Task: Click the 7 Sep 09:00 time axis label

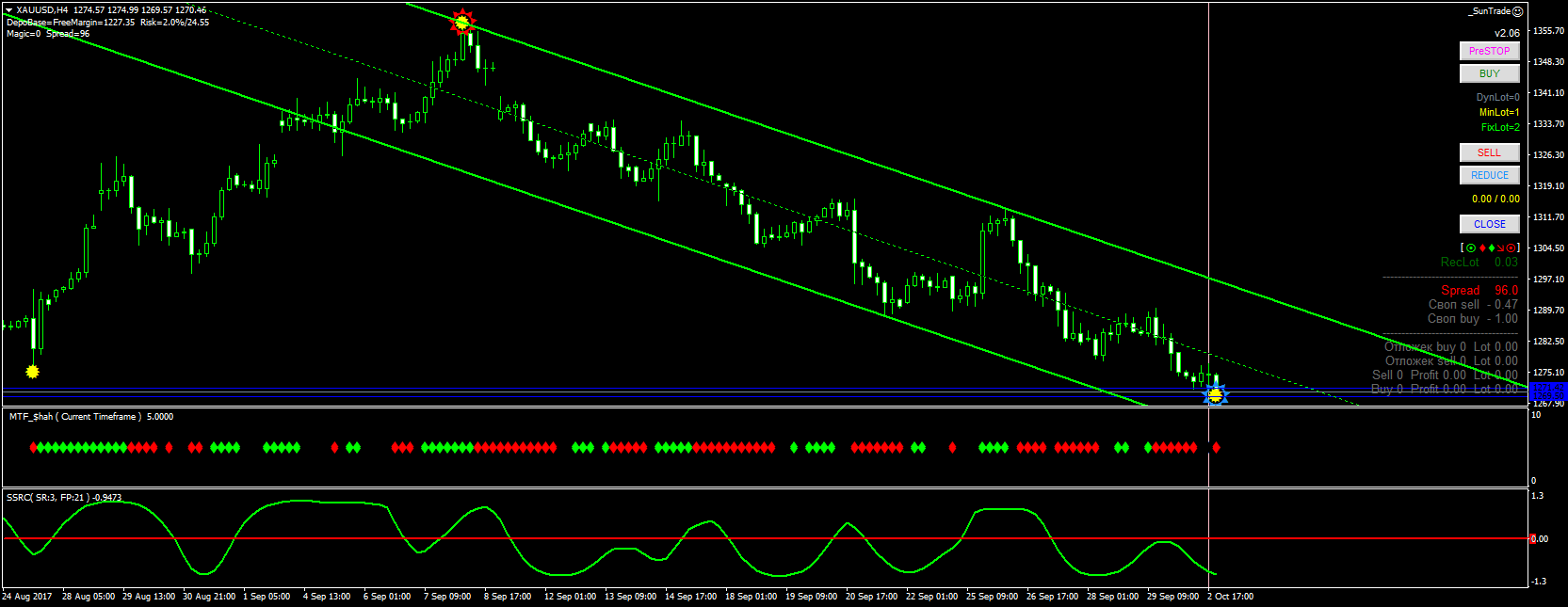Action: click(447, 597)
